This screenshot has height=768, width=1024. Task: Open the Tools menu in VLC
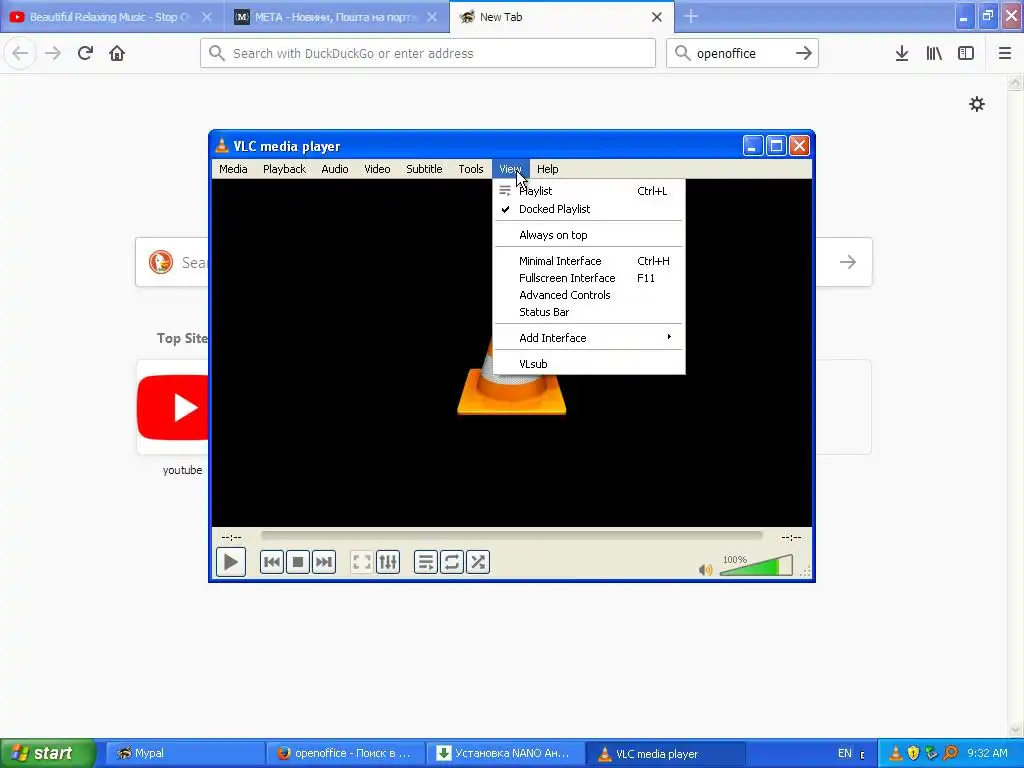pyautogui.click(x=470, y=169)
